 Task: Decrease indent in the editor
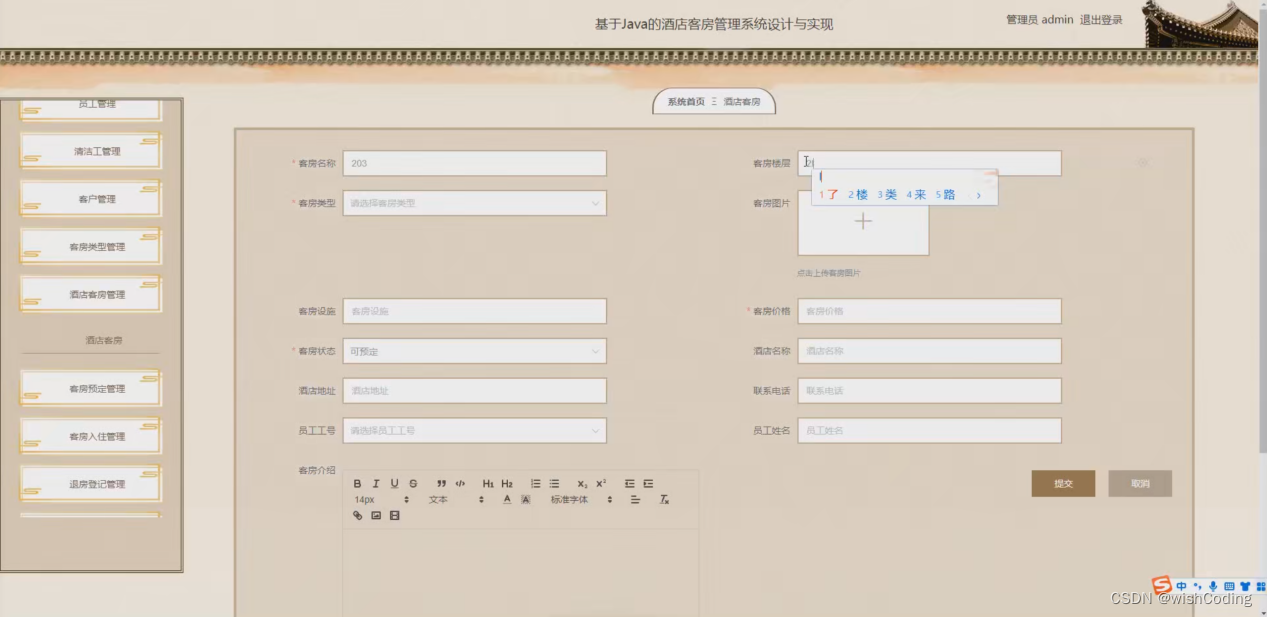[x=630, y=484]
